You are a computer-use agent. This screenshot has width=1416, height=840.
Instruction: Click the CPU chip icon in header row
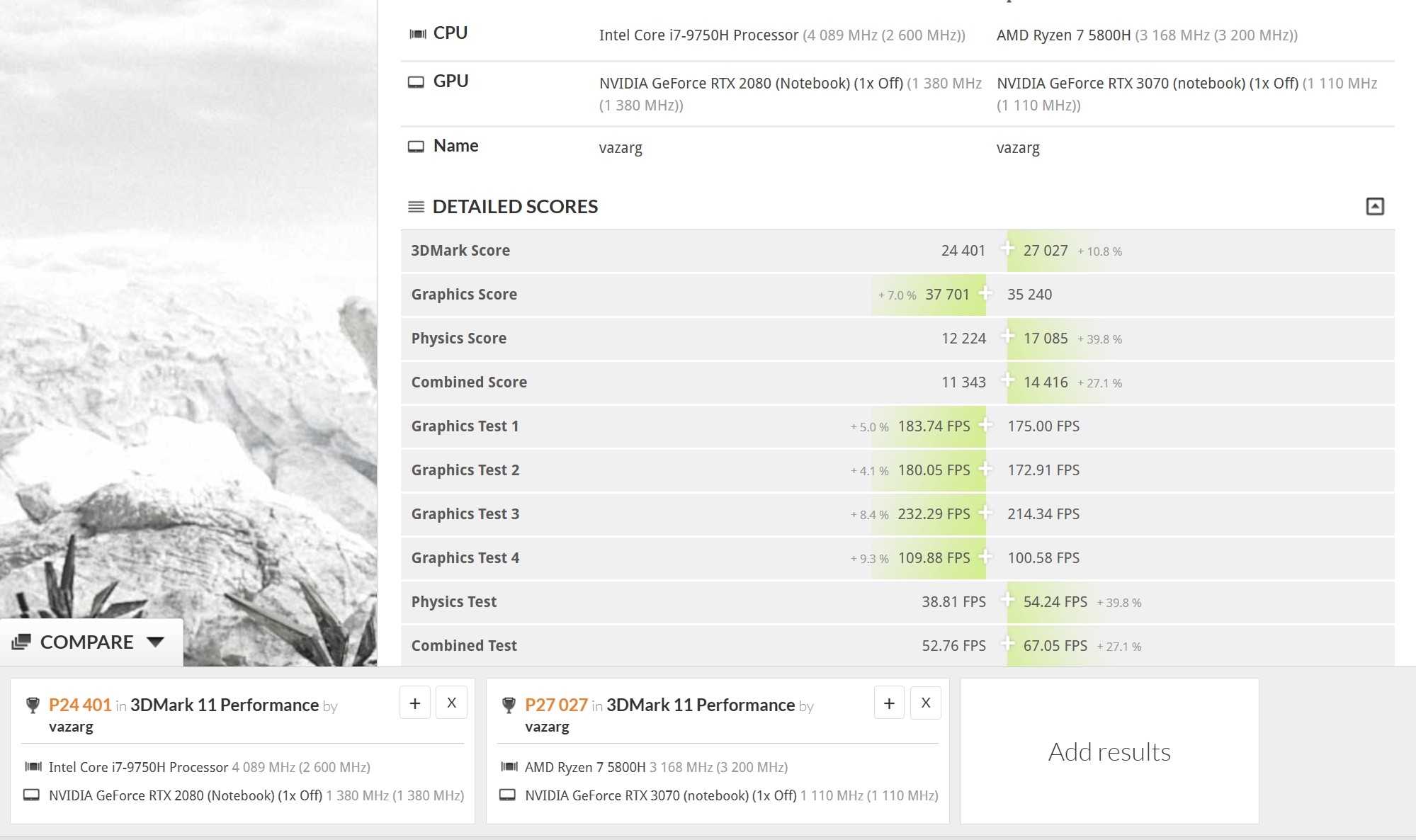[x=418, y=34]
